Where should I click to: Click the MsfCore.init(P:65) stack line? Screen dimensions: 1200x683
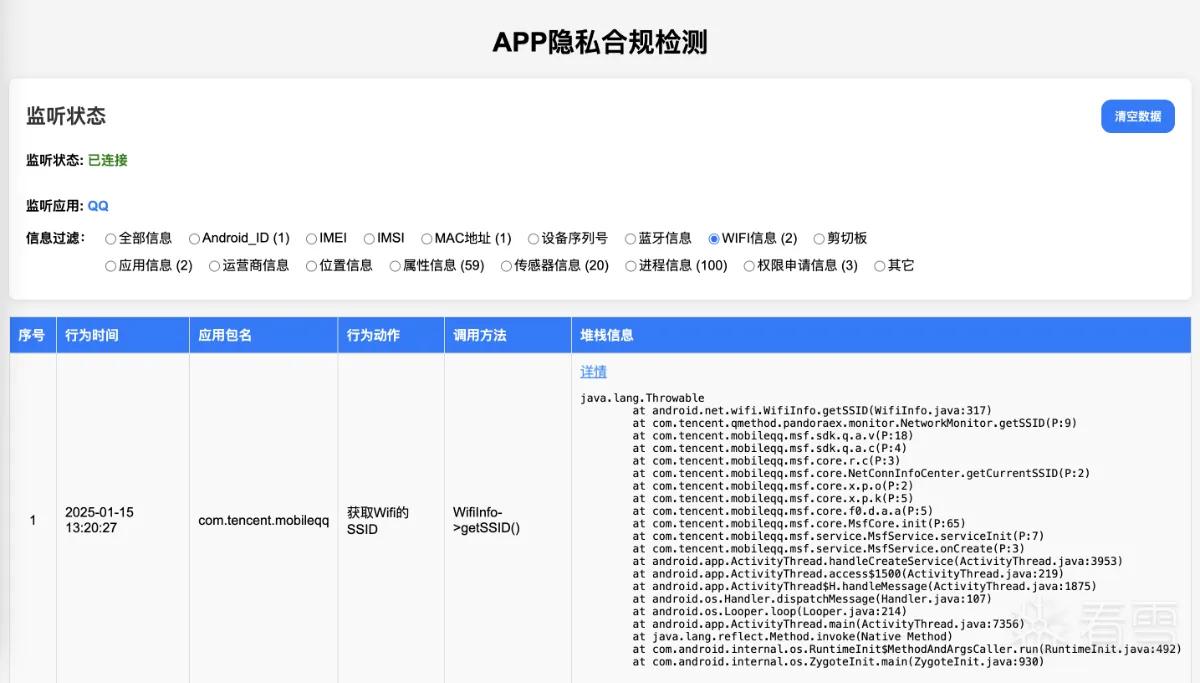click(800, 523)
